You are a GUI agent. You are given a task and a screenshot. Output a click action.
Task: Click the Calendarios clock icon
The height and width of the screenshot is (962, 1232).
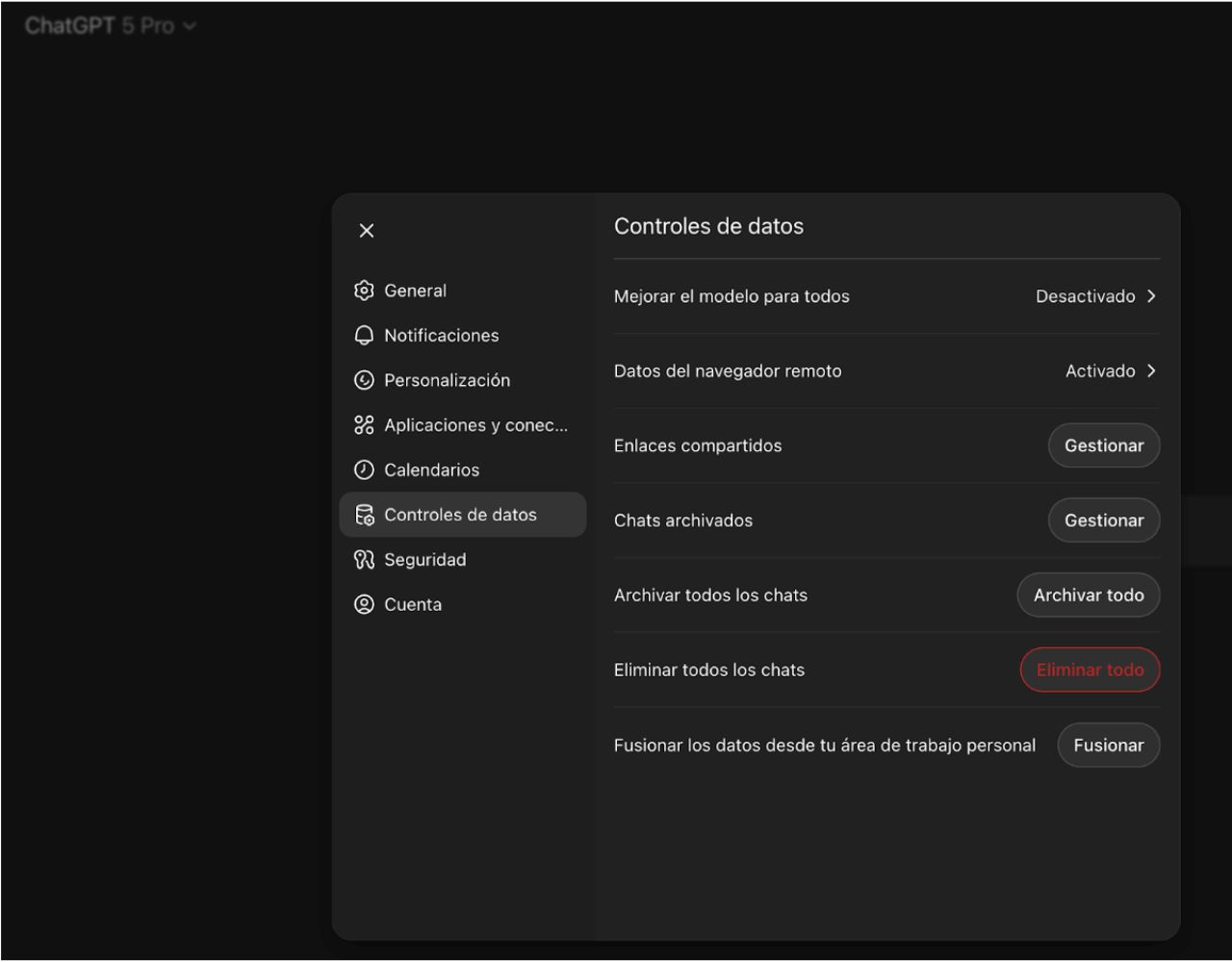pos(364,470)
